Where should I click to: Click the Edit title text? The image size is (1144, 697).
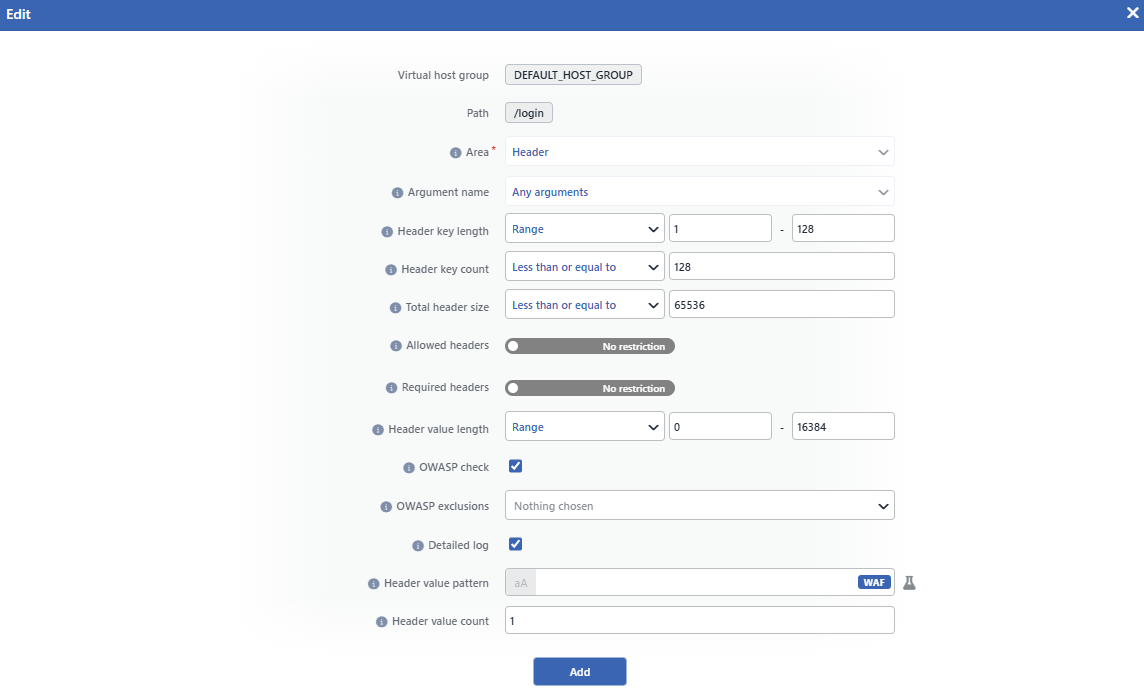[x=18, y=14]
